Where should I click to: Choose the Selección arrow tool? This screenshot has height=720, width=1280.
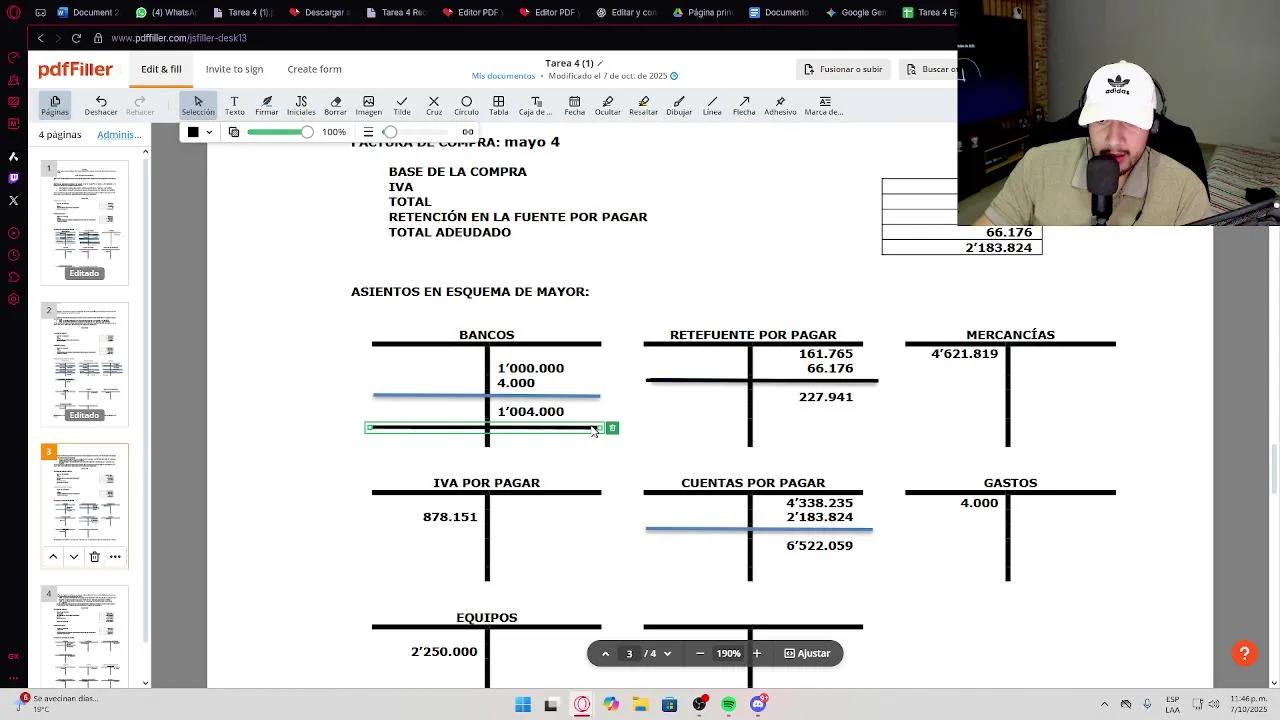tap(198, 105)
